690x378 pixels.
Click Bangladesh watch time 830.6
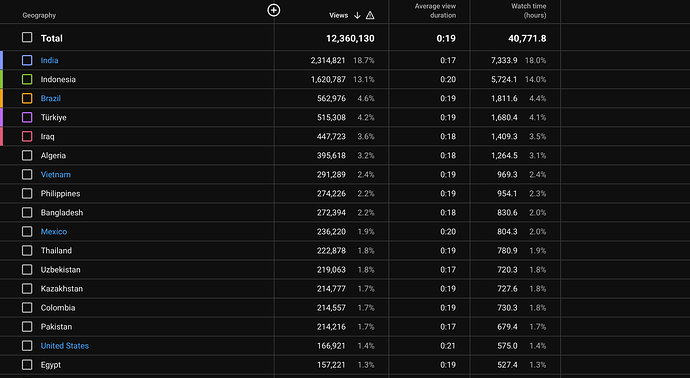coord(507,213)
